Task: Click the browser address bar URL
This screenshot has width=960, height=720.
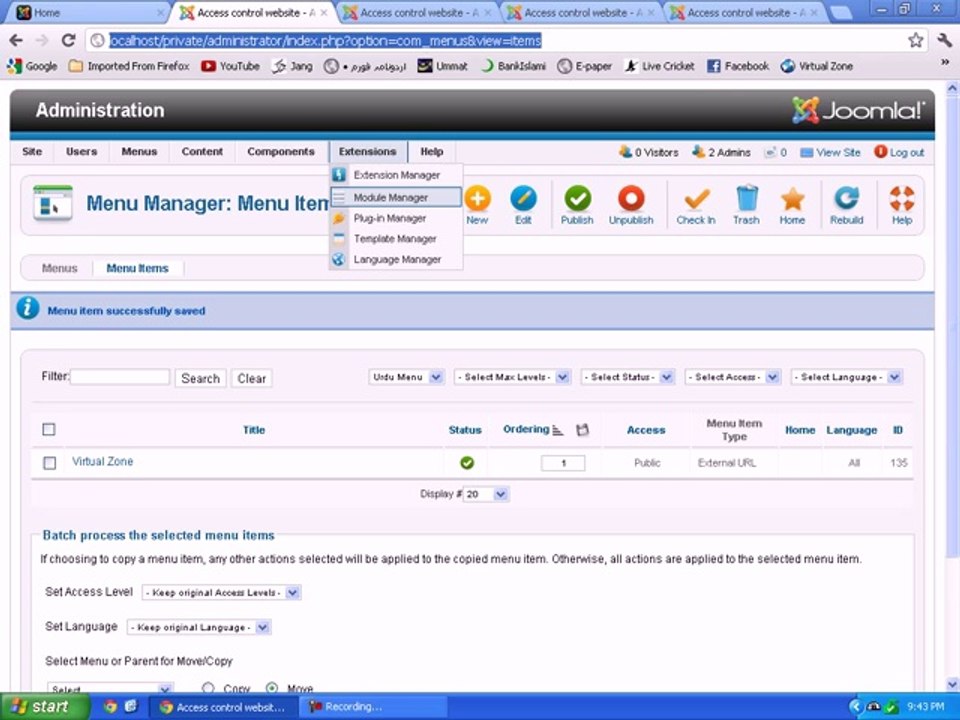Action: [x=325, y=40]
